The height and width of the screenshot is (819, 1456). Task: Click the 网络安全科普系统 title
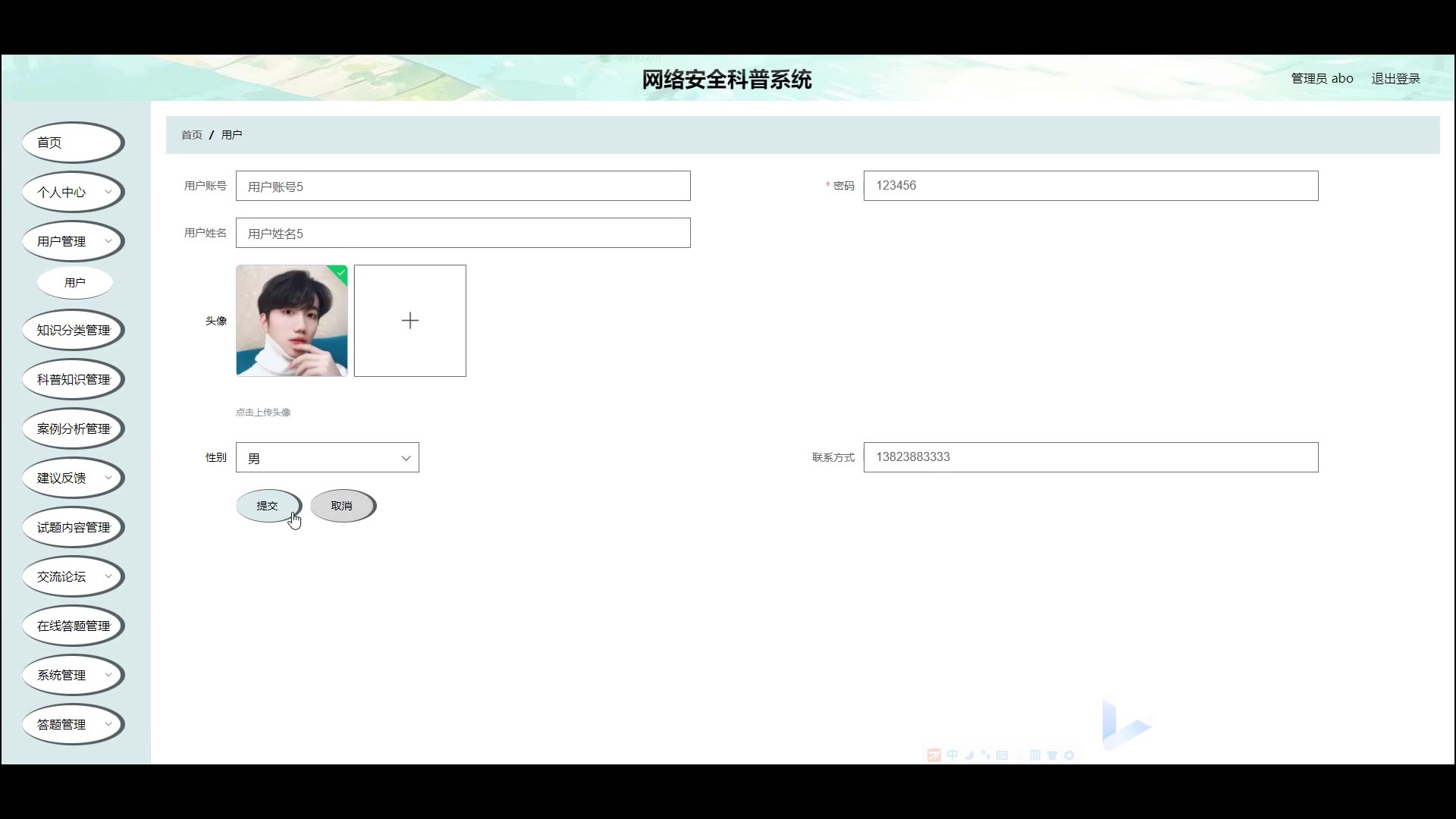pos(726,79)
